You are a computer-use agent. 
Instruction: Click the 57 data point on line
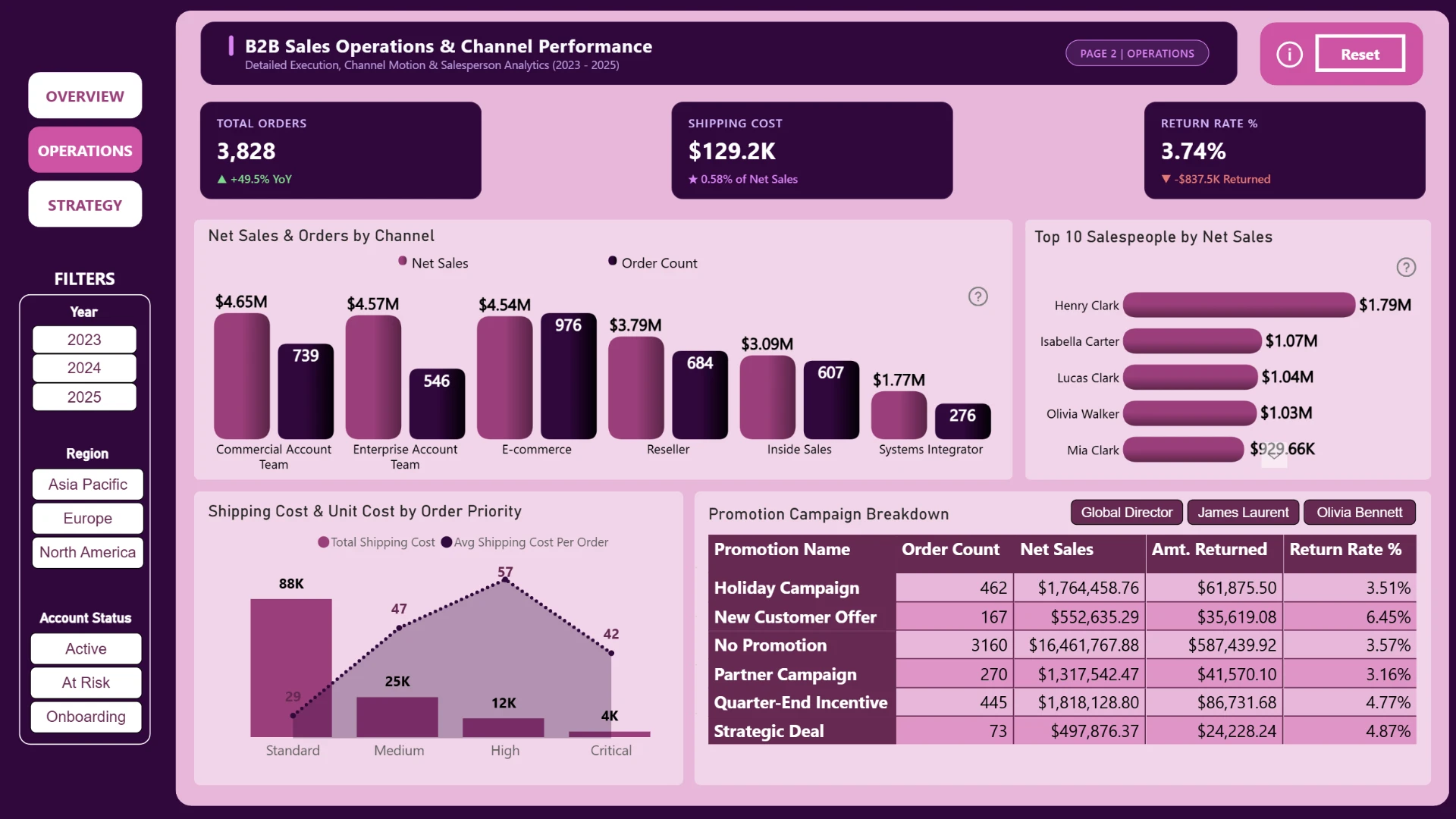505,582
